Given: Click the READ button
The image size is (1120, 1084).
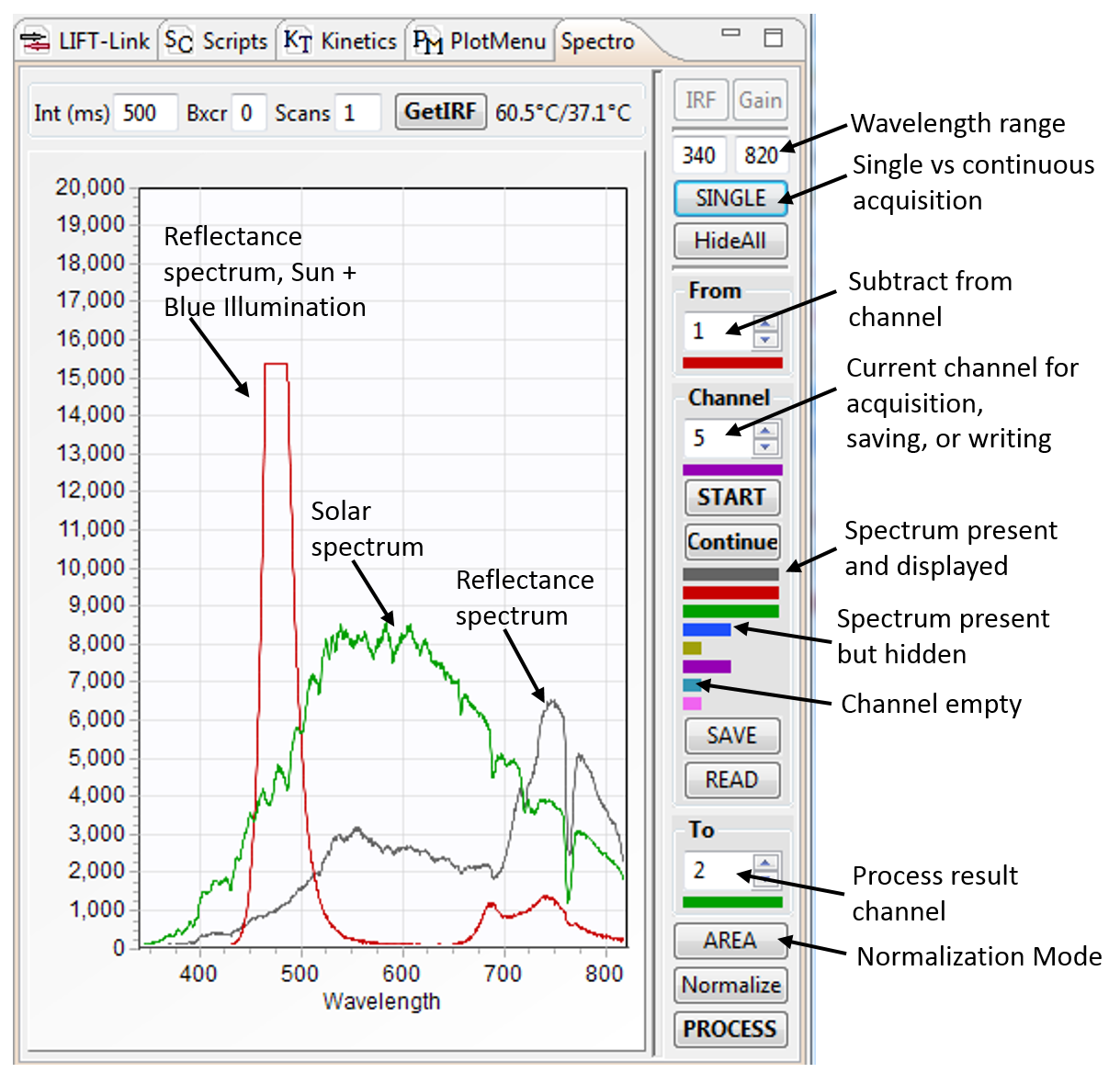Looking at the screenshot, I should pos(731,780).
